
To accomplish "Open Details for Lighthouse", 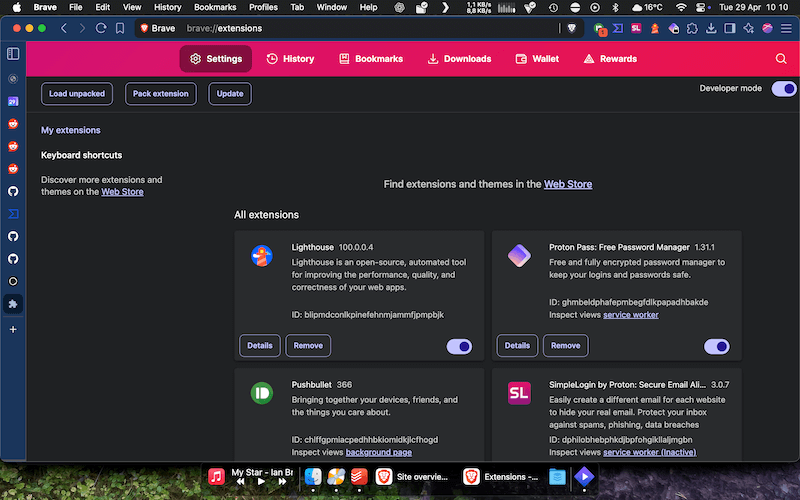I will [260, 345].
